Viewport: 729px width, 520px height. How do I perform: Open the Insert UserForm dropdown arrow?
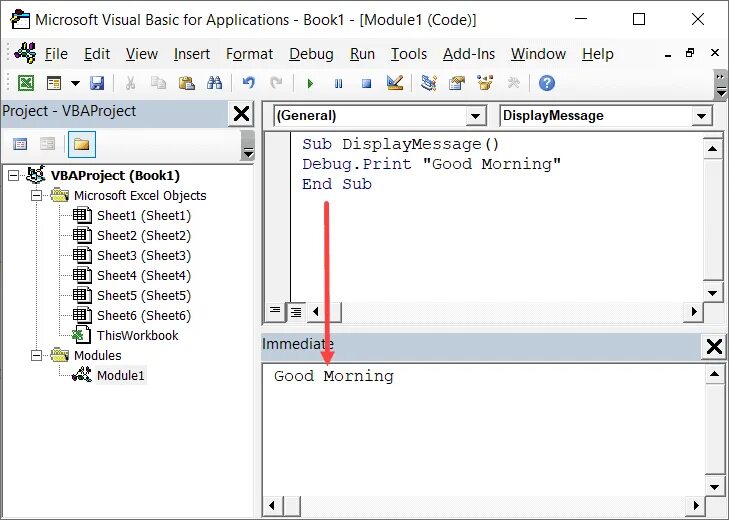point(75,84)
